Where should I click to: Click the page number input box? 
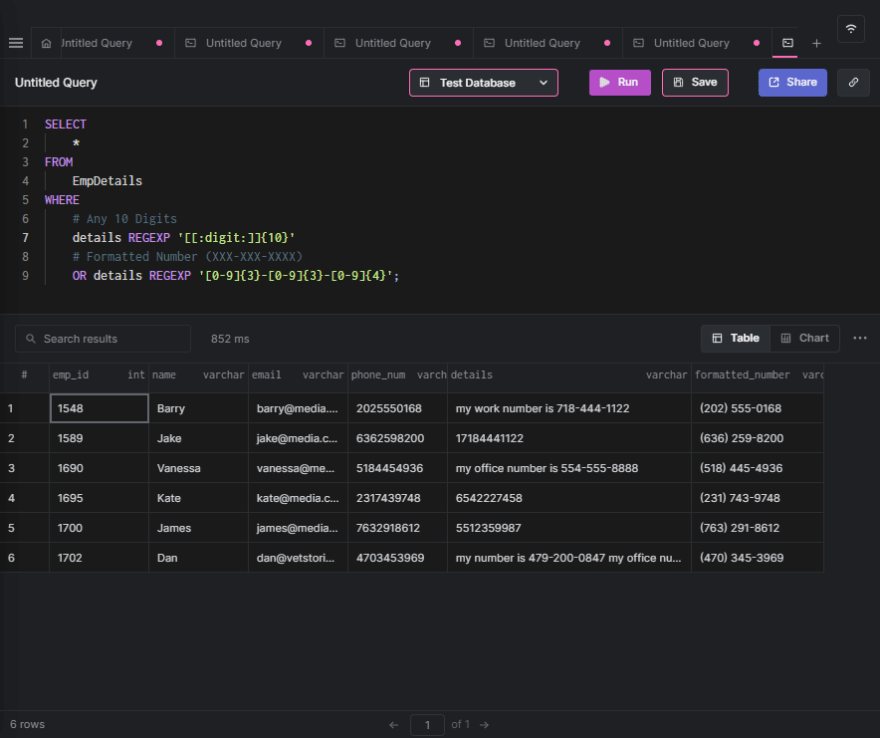(x=427, y=725)
